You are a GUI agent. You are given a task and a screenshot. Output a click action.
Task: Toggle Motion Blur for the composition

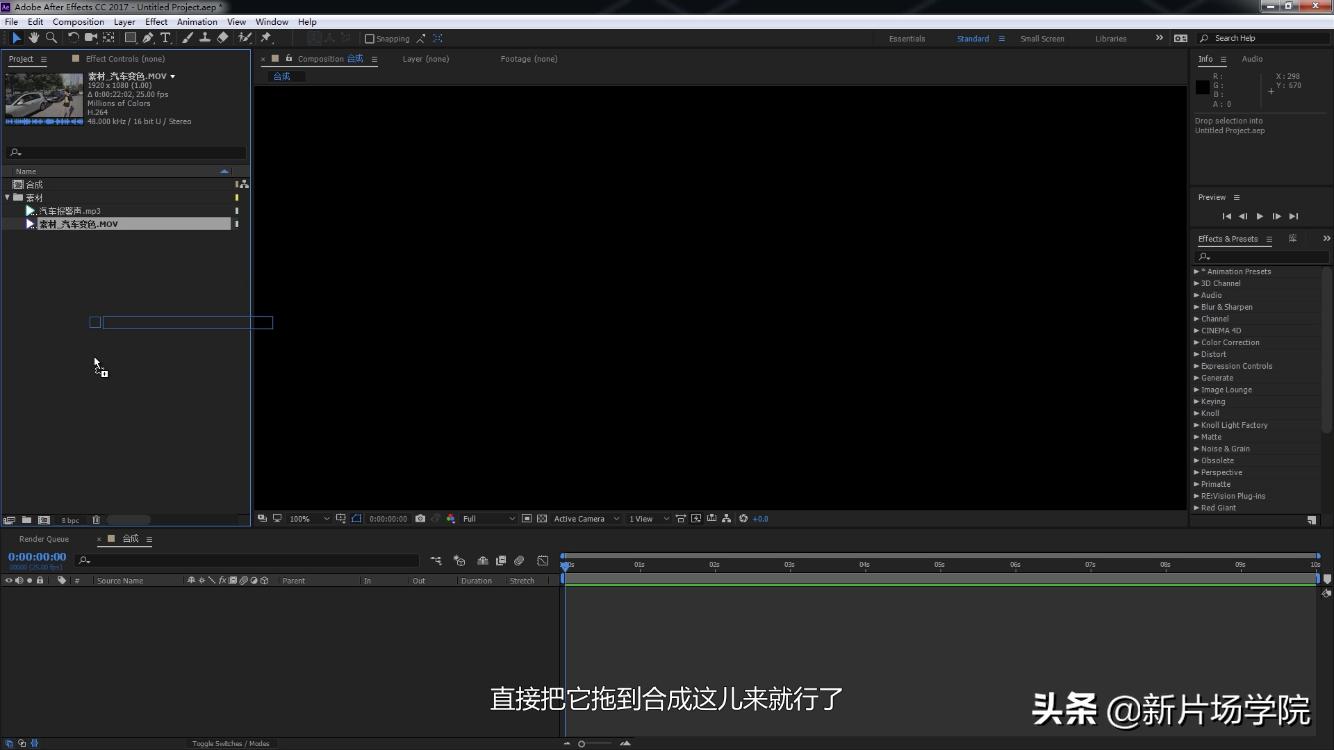click(x=519, y=561)
